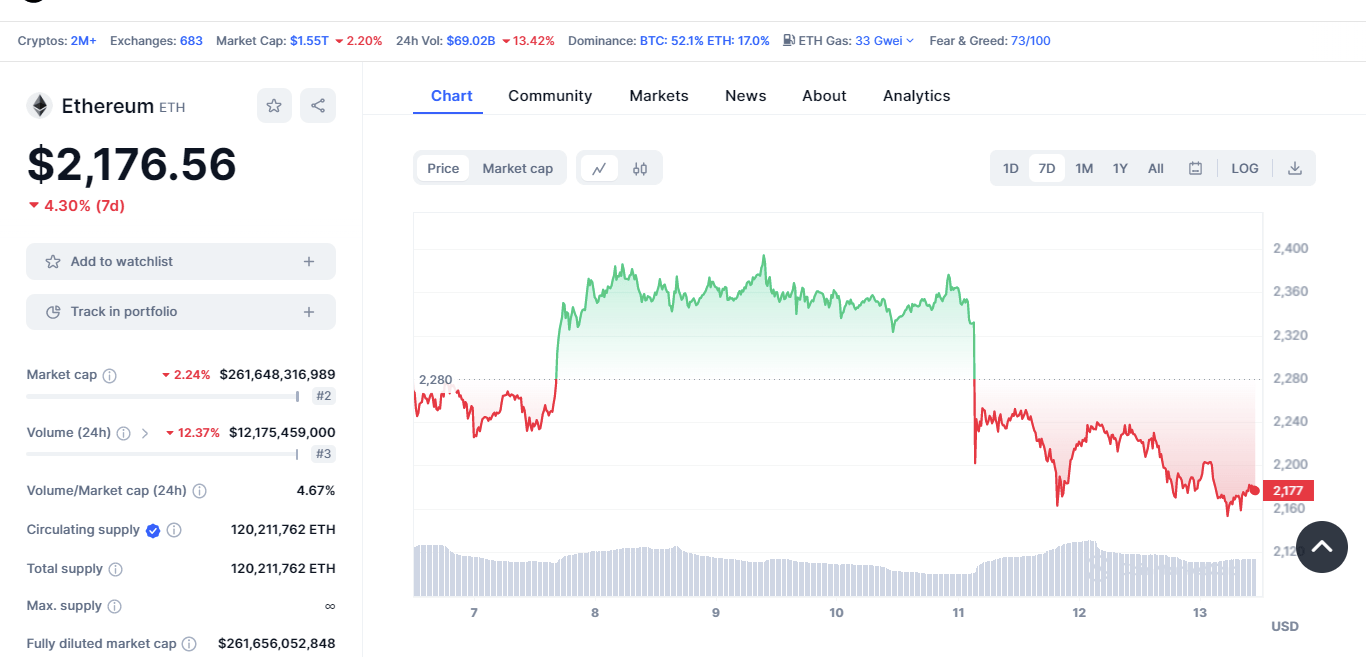1366x657 pixels.
Task: Set chart range to All
Action: [x=1156, y=168]
